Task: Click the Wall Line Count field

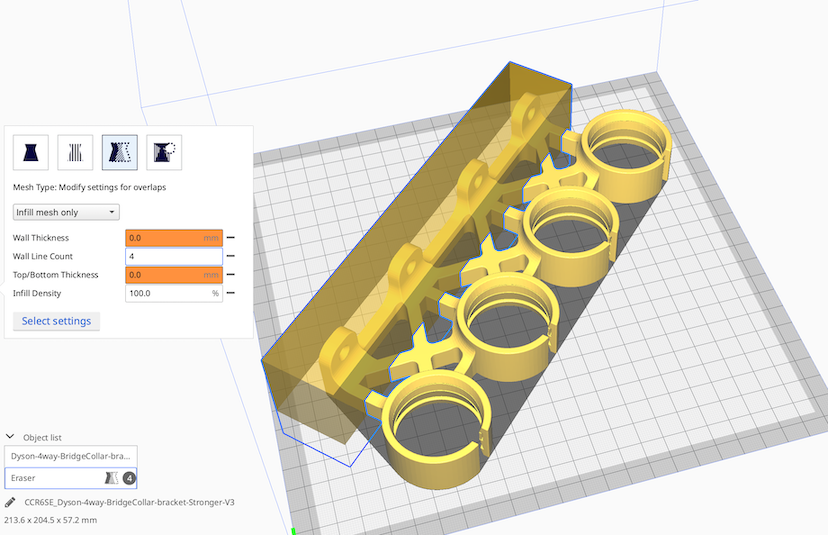Action: [x=172, y=256]
